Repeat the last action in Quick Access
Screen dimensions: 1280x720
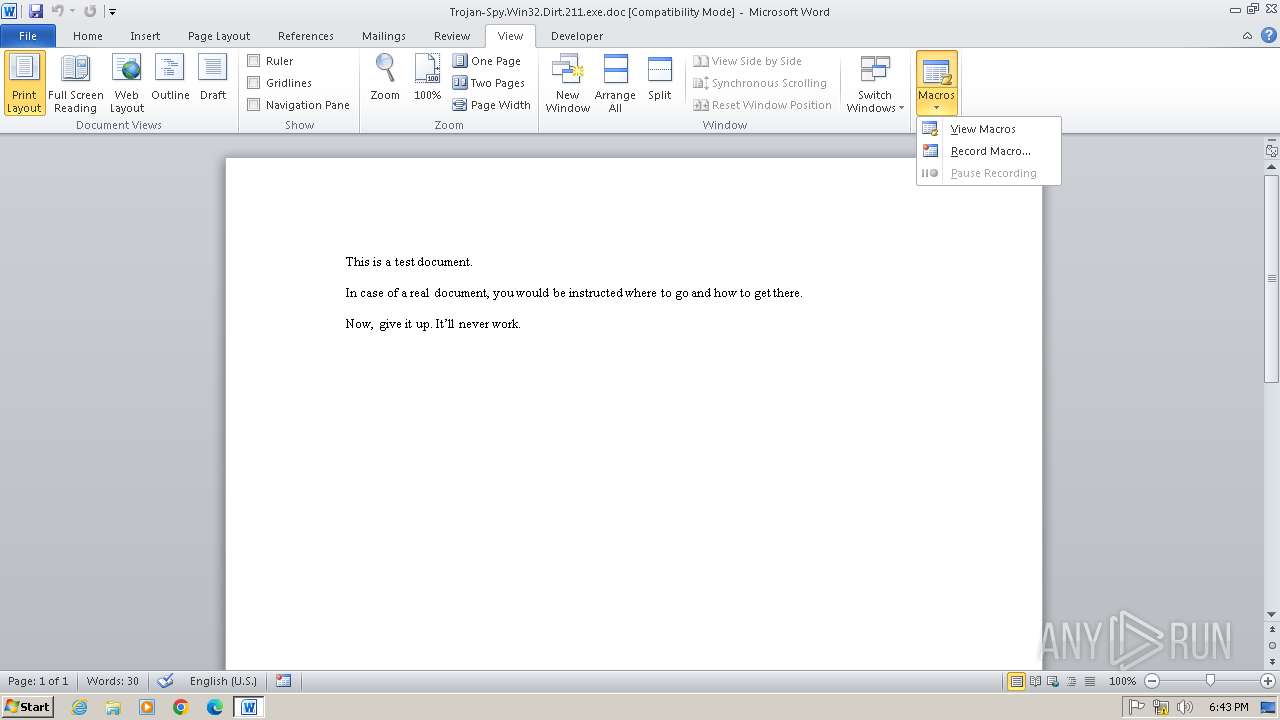[90, 11]
